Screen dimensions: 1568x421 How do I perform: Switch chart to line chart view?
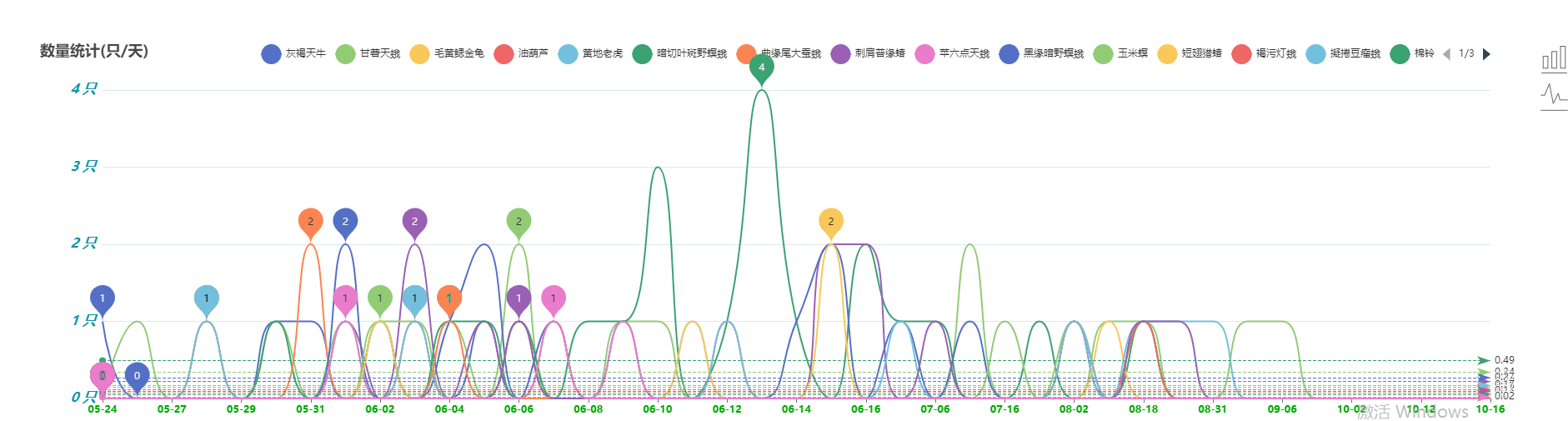1553,96
